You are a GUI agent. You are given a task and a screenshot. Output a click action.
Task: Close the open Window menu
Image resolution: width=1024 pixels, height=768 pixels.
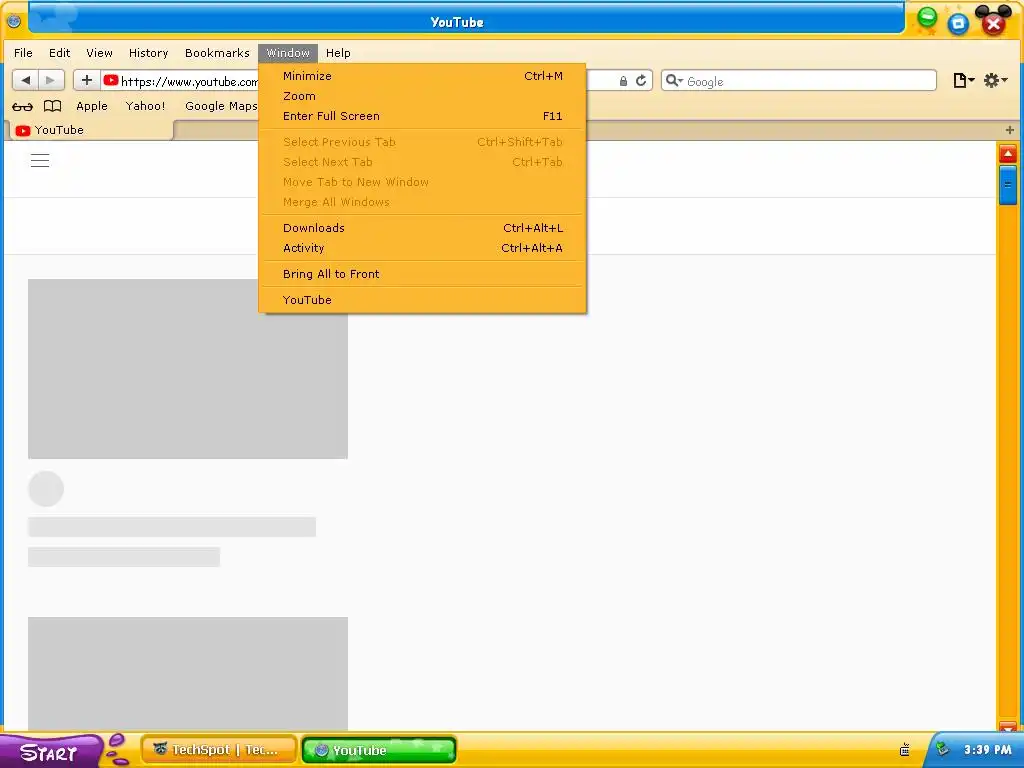288,53
